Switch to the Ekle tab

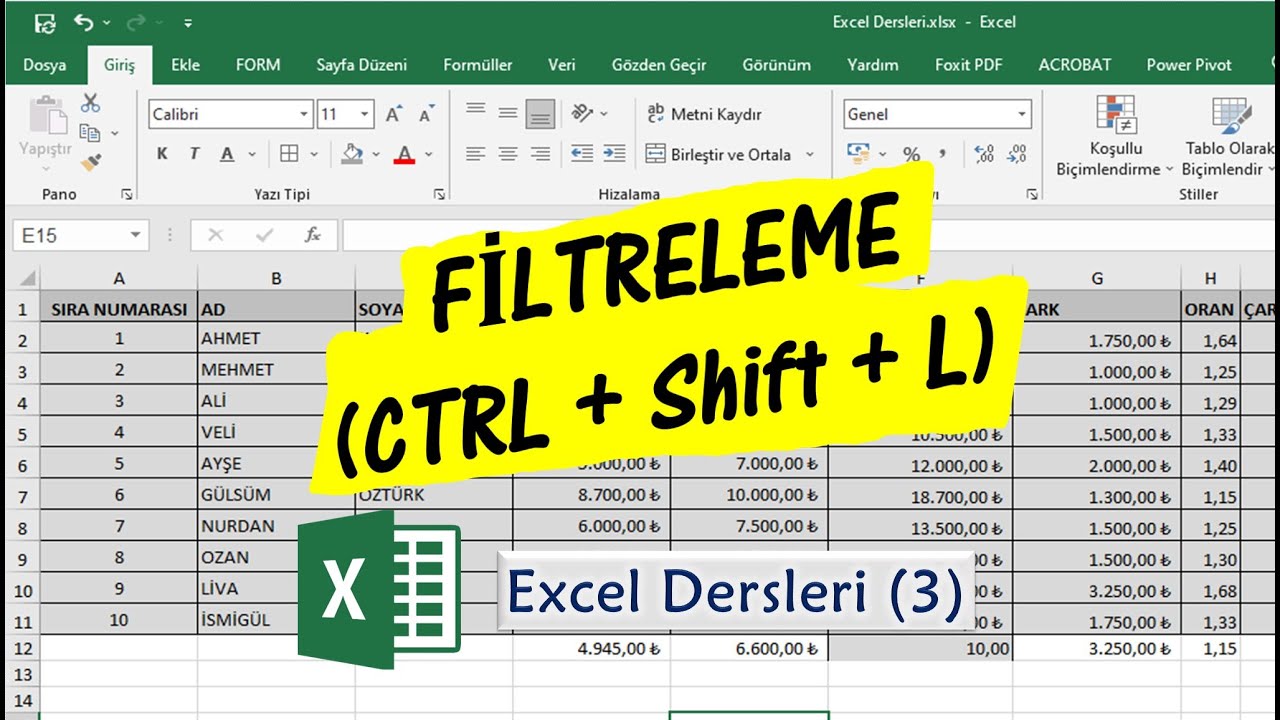[185, 65]
